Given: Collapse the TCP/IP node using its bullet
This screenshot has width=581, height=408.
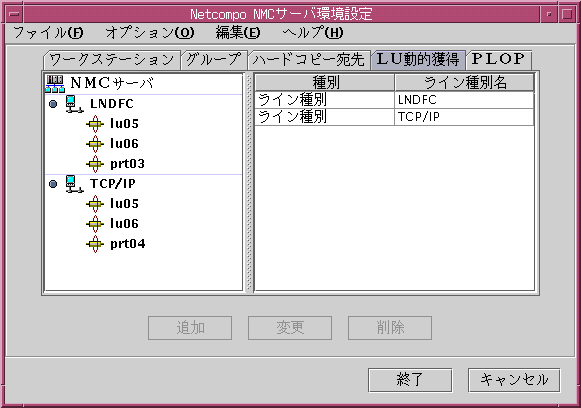Looking at the screenshot, I should pyautogui.click(x=53, y=184).
